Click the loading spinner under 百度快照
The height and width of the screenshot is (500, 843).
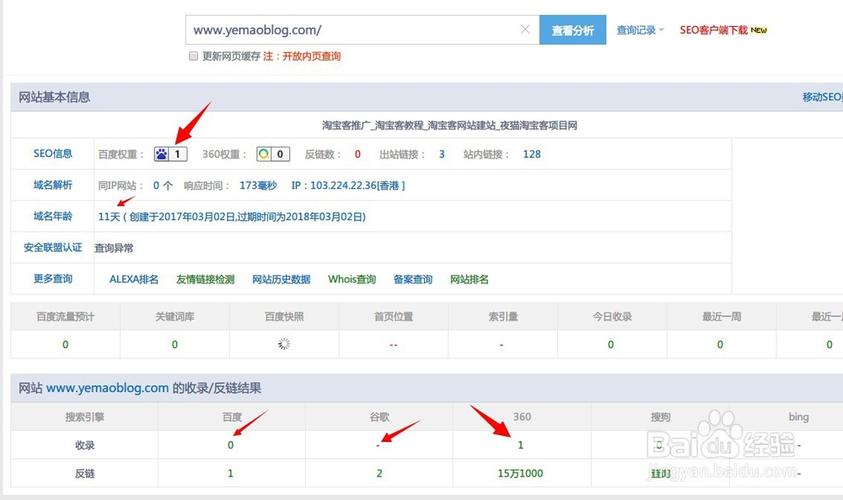click(x=284, y=344)
